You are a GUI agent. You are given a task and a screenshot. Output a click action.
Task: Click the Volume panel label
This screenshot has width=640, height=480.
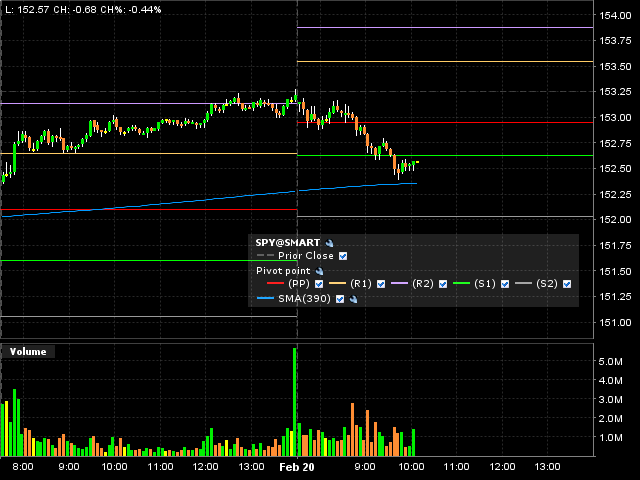click(28, 351)
